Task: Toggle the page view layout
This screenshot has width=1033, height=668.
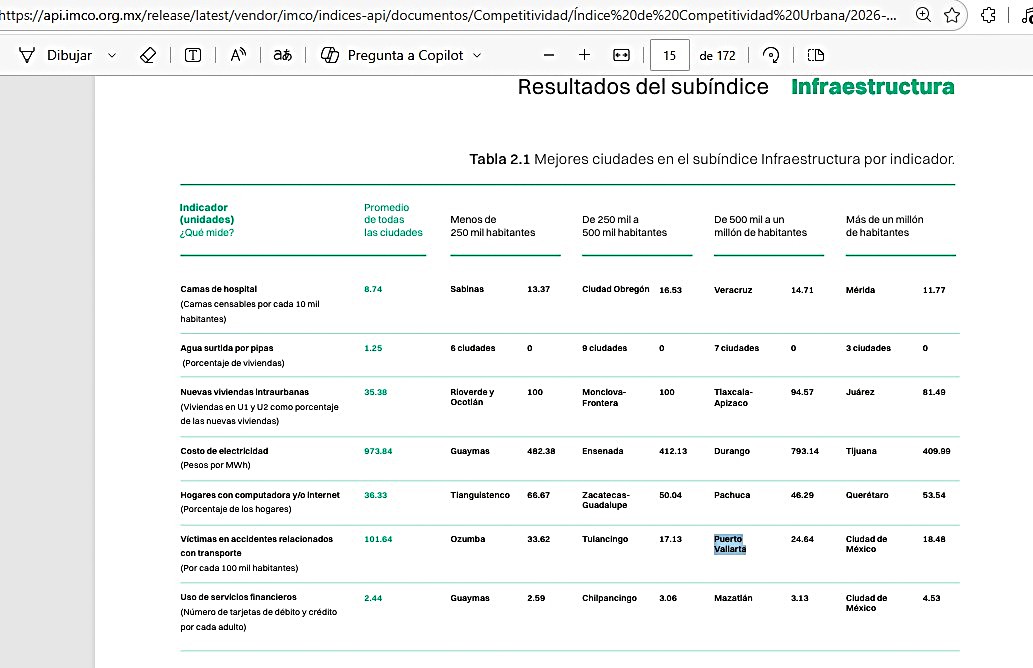Action: click(816, 55)
